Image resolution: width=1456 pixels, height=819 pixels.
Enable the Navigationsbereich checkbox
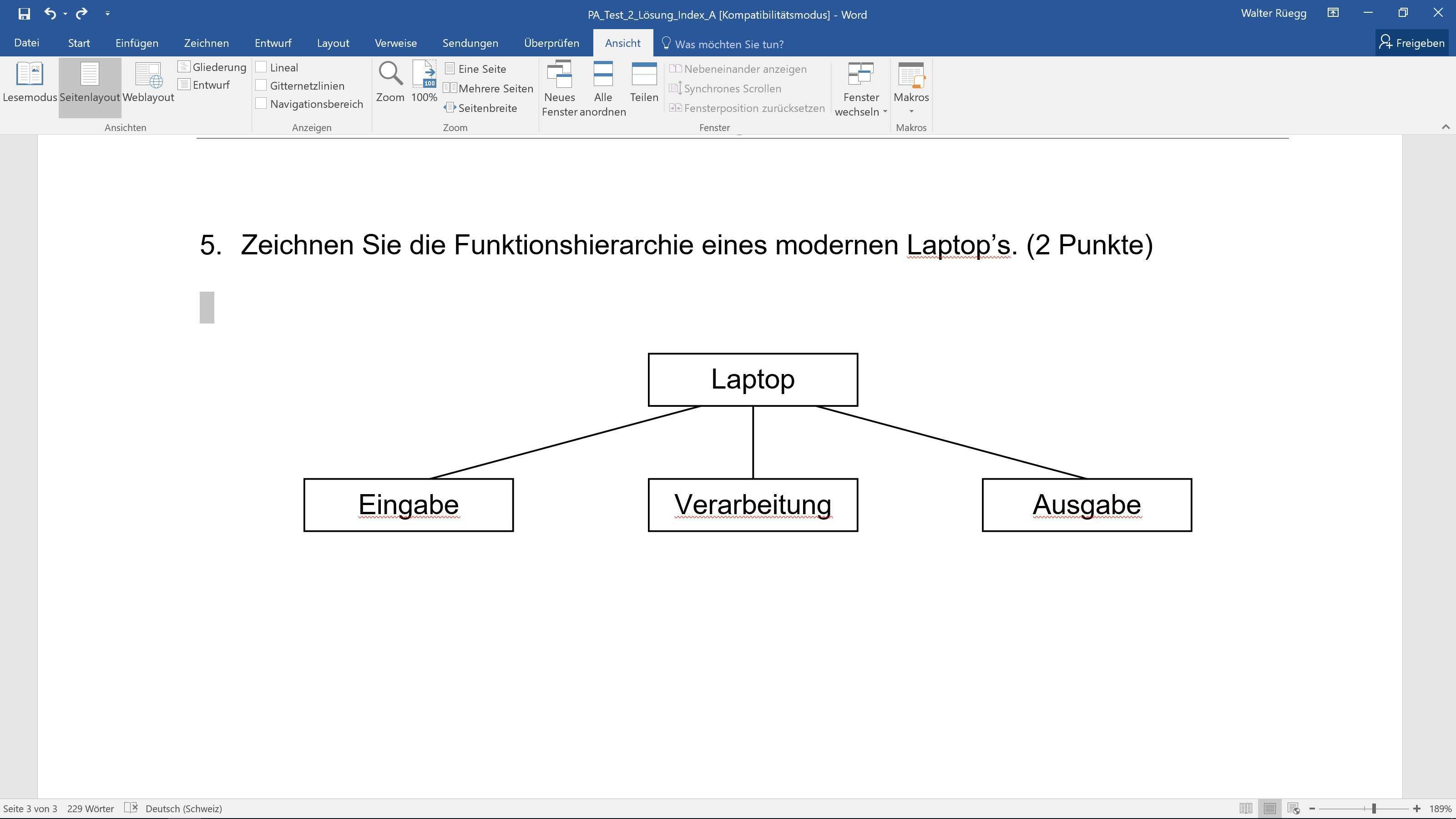click(x=261, y=104)
